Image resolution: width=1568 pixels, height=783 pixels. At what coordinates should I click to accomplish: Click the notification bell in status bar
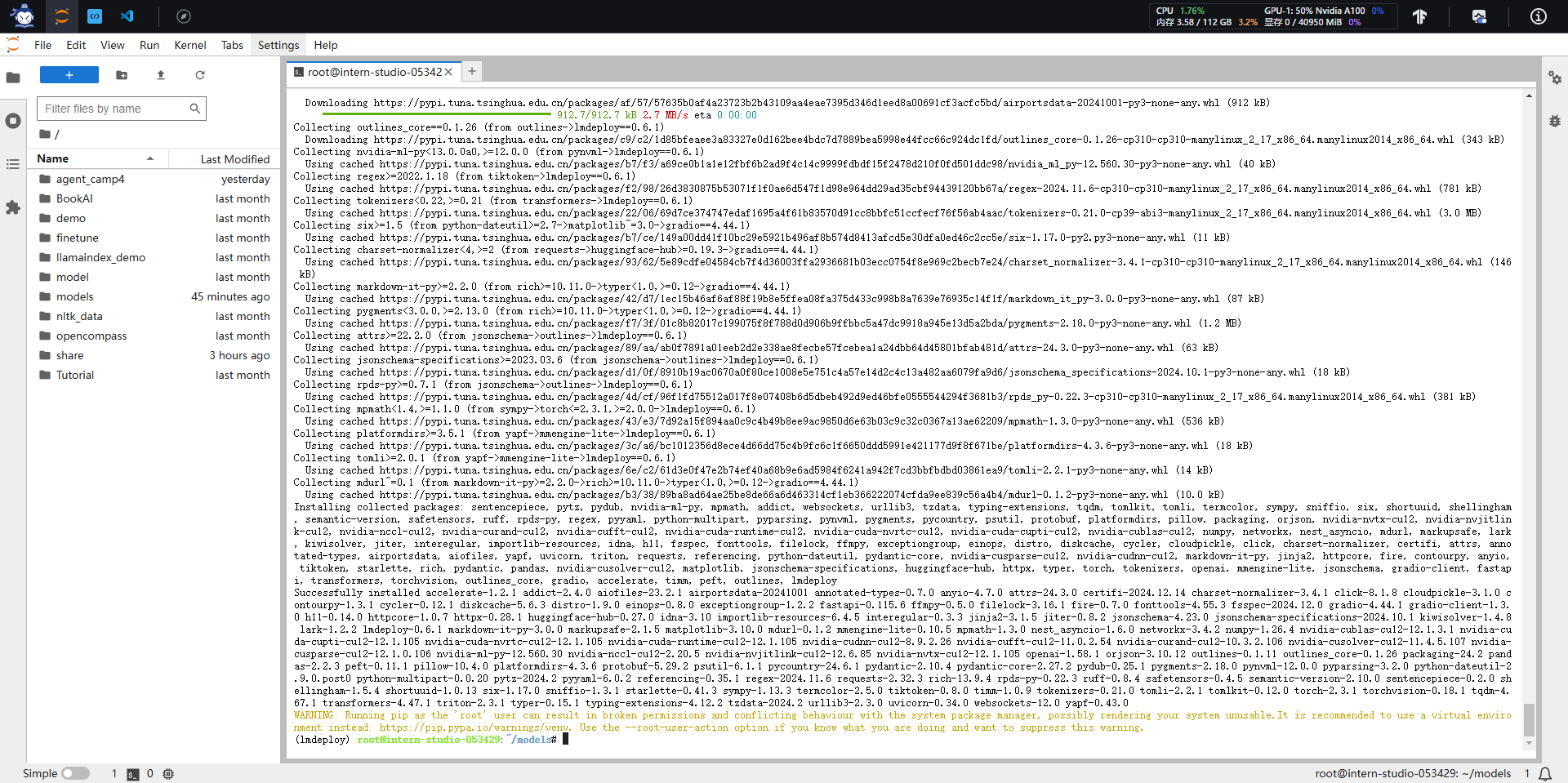click(x=1545, y=773)
